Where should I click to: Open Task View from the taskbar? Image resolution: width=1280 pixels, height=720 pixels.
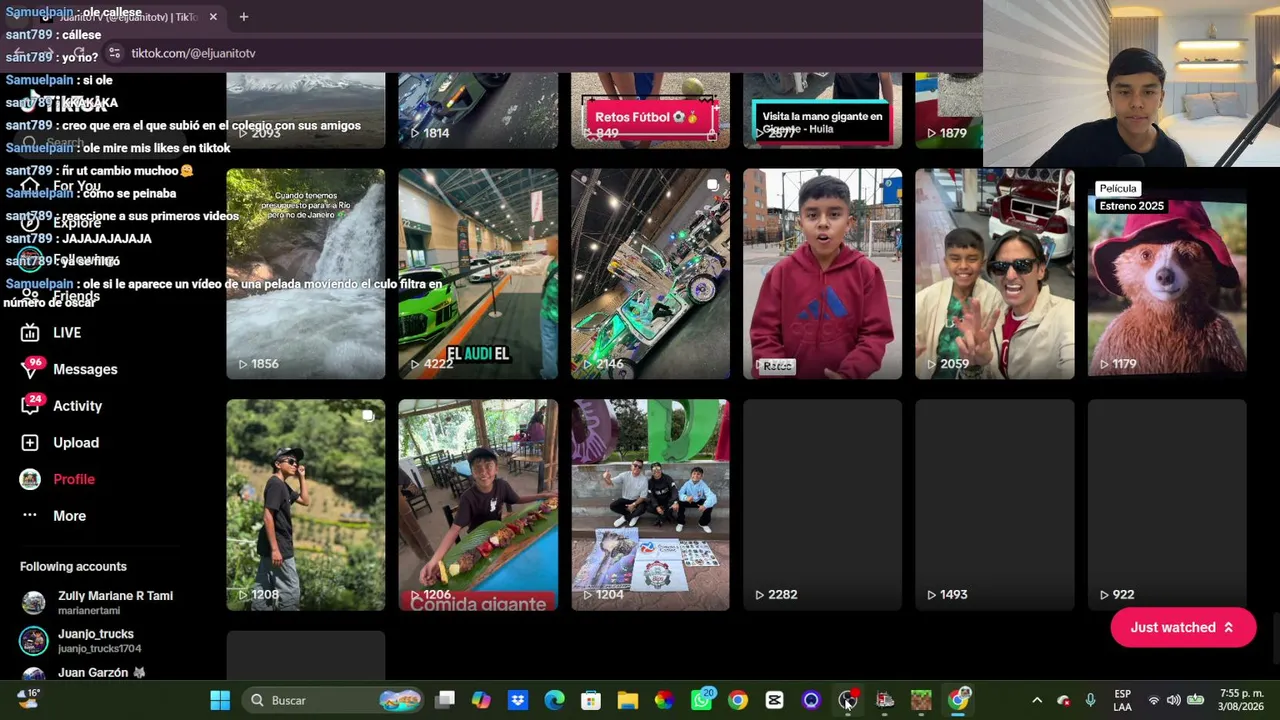click(x=445, y=700)
